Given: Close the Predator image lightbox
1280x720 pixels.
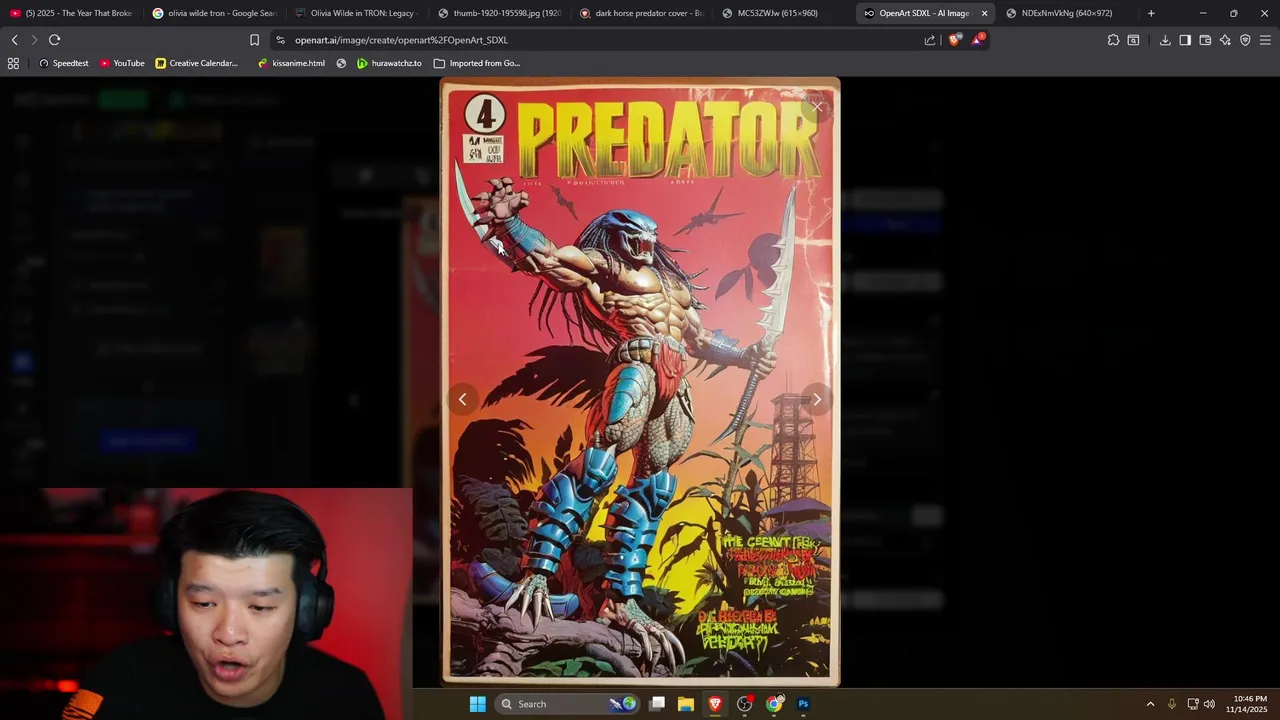Looking at the screenshot, I should [817, 106].
